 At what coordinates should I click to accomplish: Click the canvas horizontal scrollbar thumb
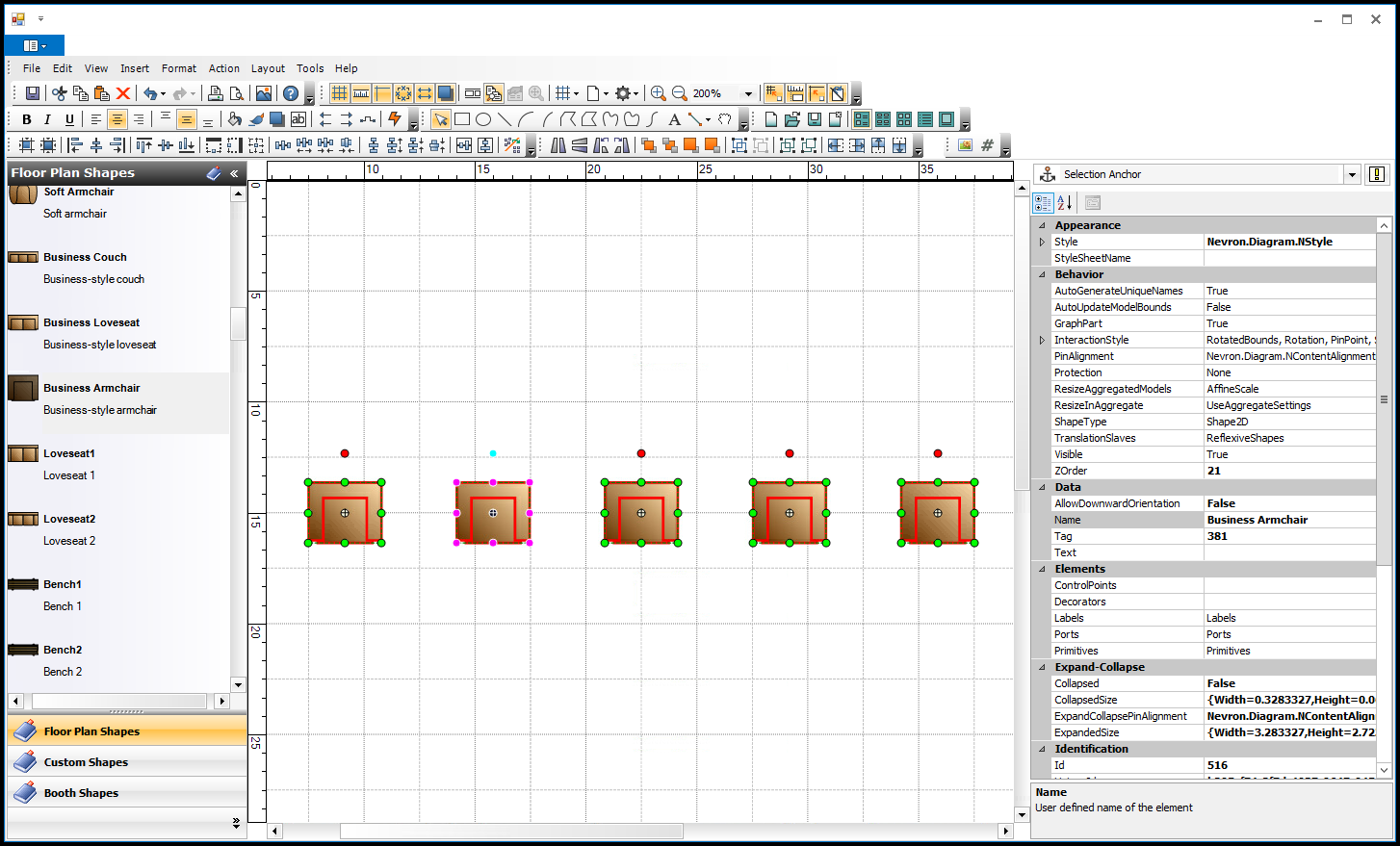click(511, 831)
